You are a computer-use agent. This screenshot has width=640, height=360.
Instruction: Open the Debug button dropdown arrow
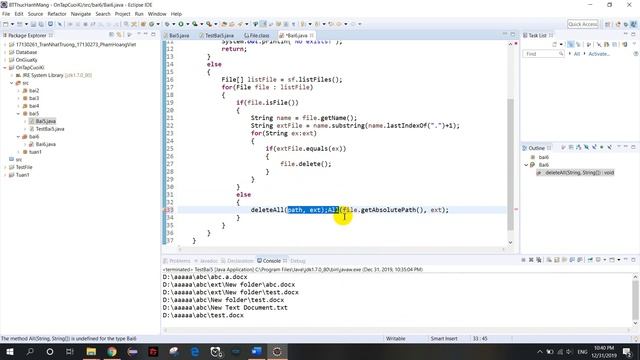point(173,24)
